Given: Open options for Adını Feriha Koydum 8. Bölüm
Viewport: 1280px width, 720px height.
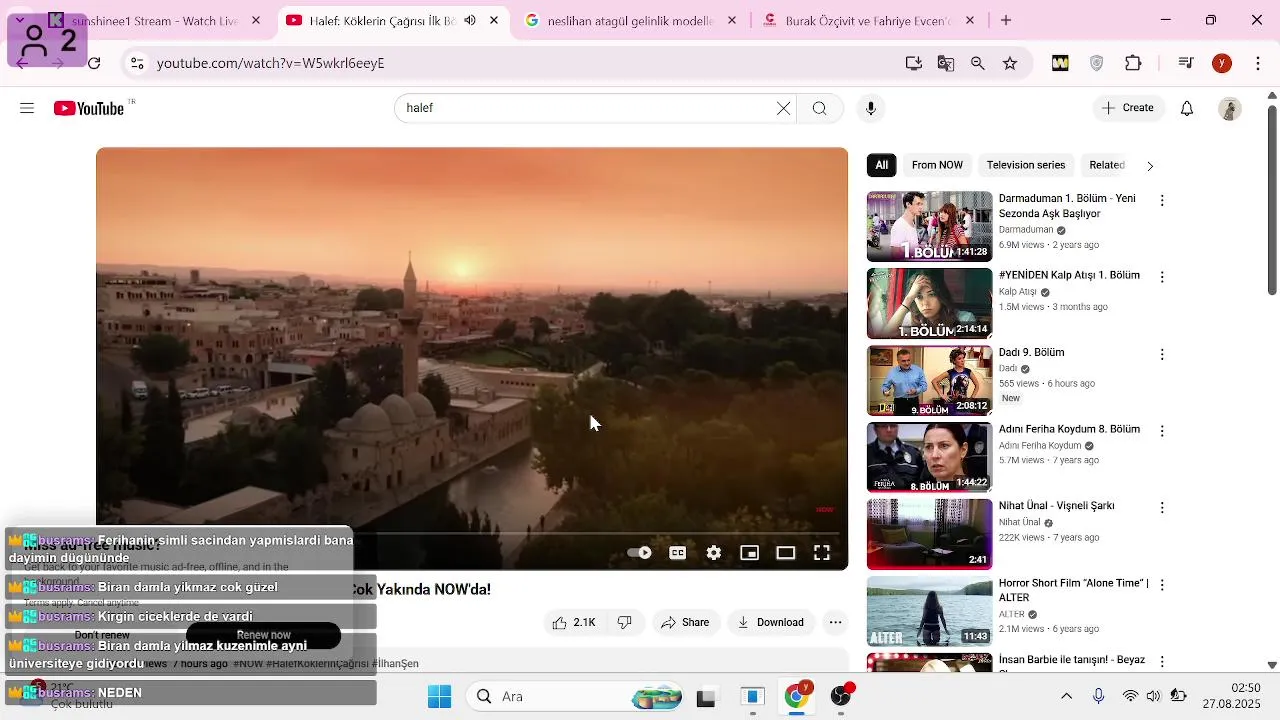Looking at the screenshot, I should click(1162, 431).
